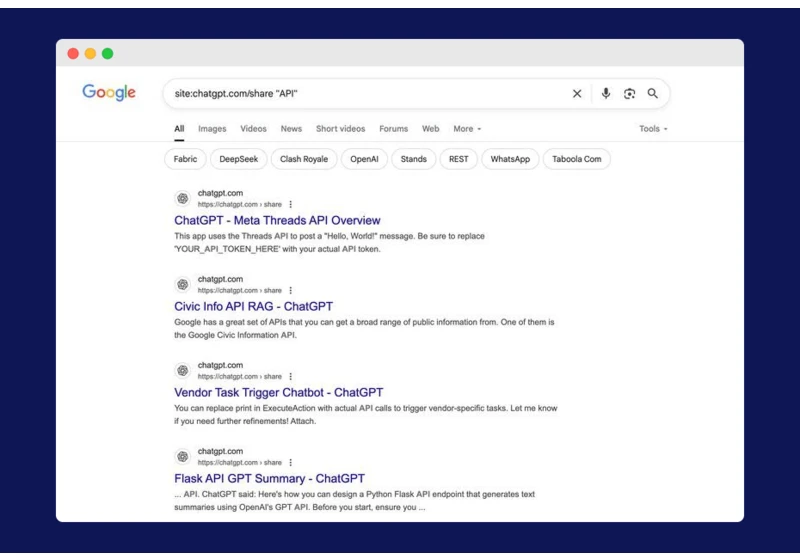800x560 pixels.
Task: Open the Short videos tab
Action: tap(340, 129)
